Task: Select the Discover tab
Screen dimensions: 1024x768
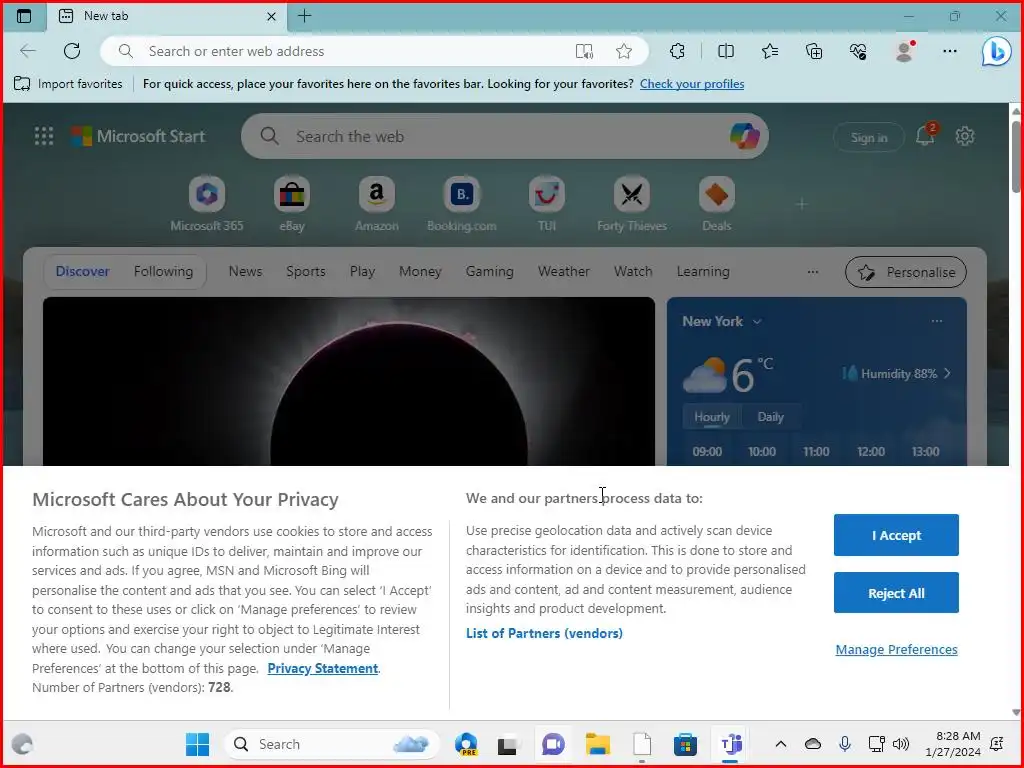Action: click(x=82, y=271)
